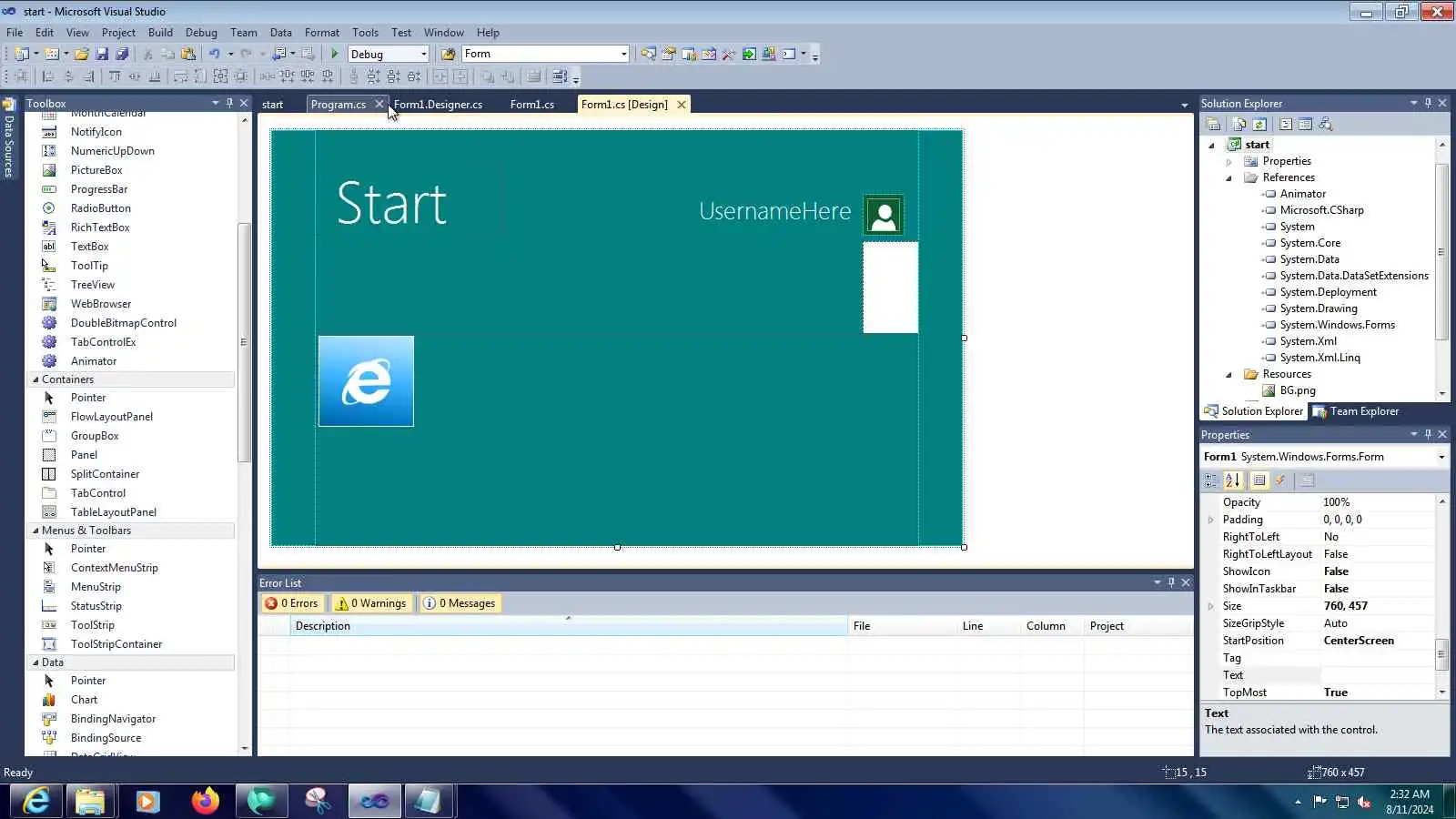Start debugging with the green play button
1456x819 pixels.
pos(335,55)
